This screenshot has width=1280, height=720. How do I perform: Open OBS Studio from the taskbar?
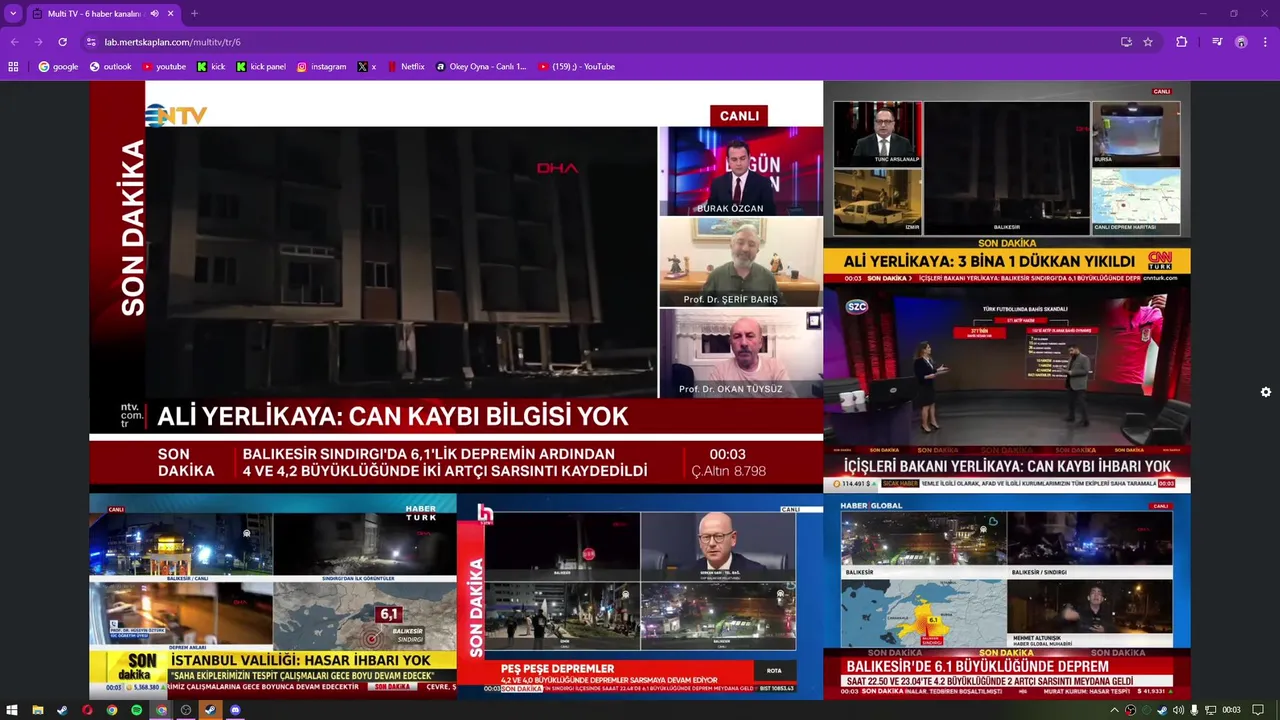tap(186, 710)
